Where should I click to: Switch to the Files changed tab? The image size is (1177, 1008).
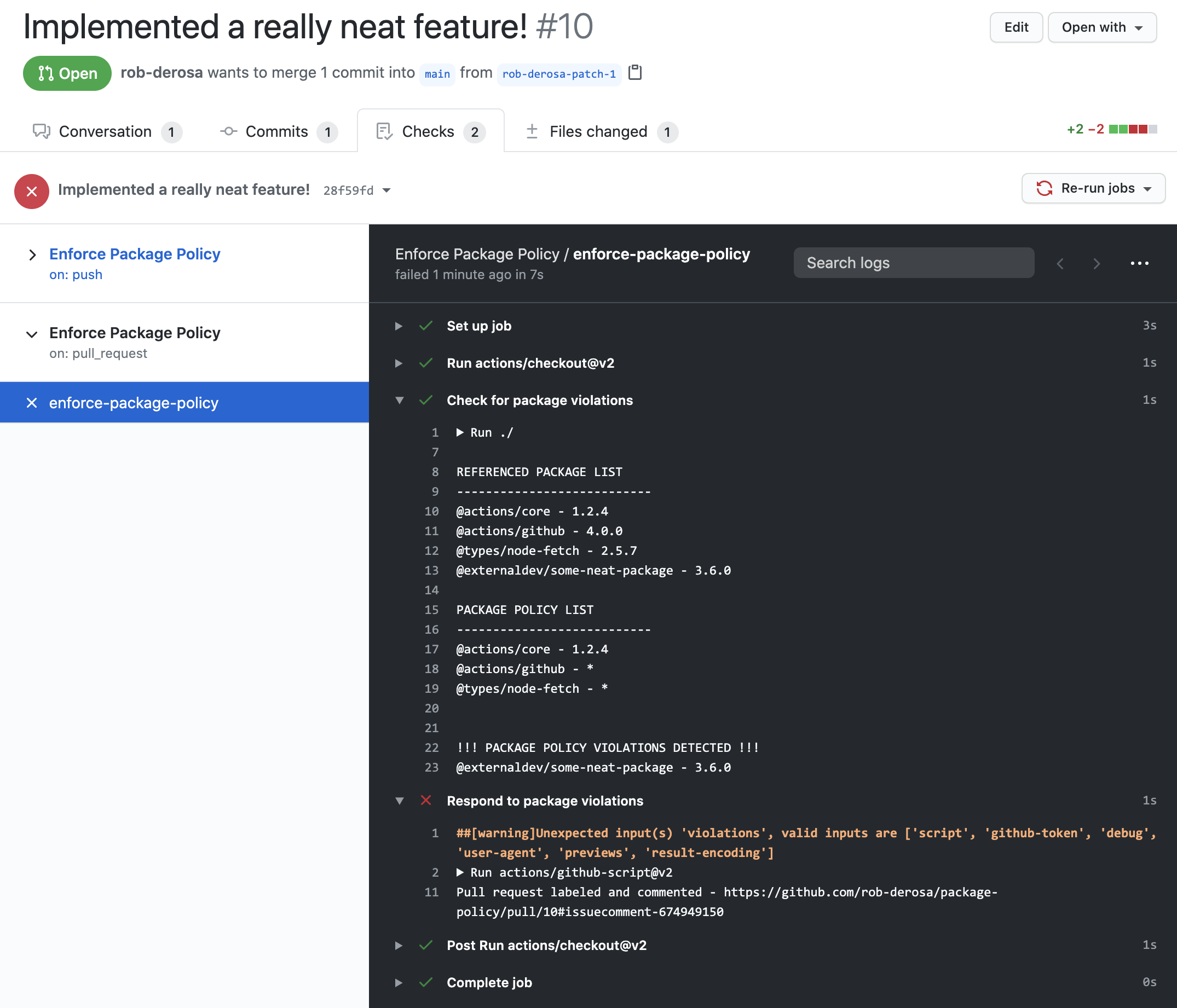coord(597,132)
